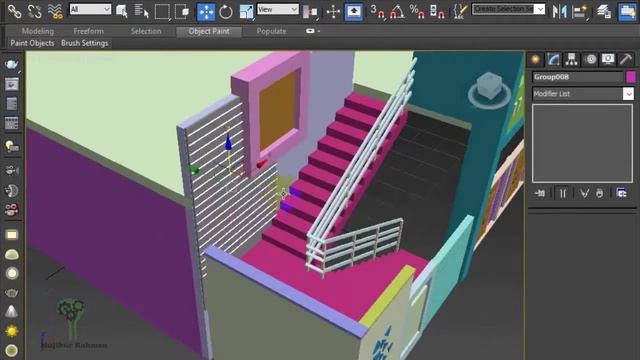
Task: Select the Link tool in main toolbar
Action: click(x=14, y=11)
